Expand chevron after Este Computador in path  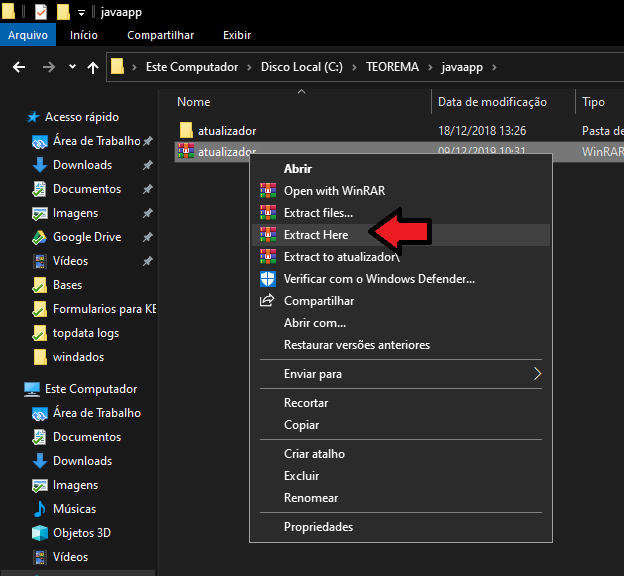click(249, 67)
